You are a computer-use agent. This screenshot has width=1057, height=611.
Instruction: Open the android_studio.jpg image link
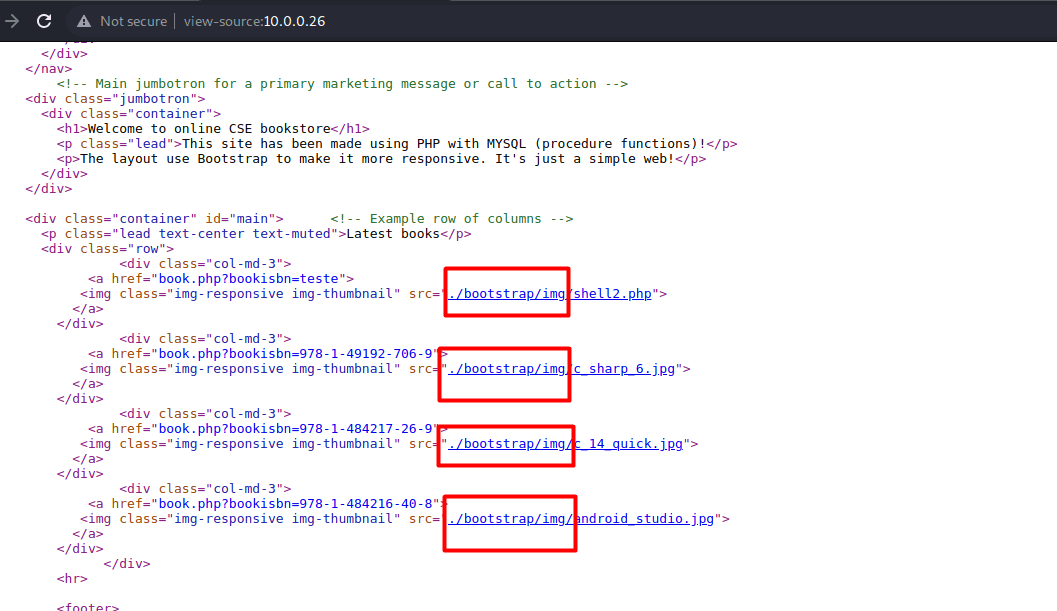pyautogui.click(x=581, y=519)
